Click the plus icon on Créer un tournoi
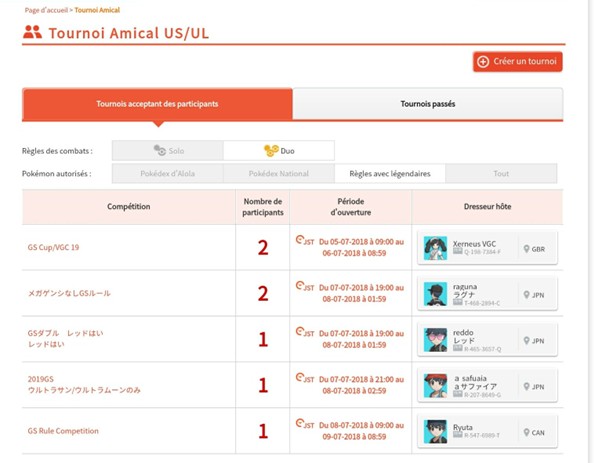The width and height of the screenshot is (602, 463). (483, 61)
